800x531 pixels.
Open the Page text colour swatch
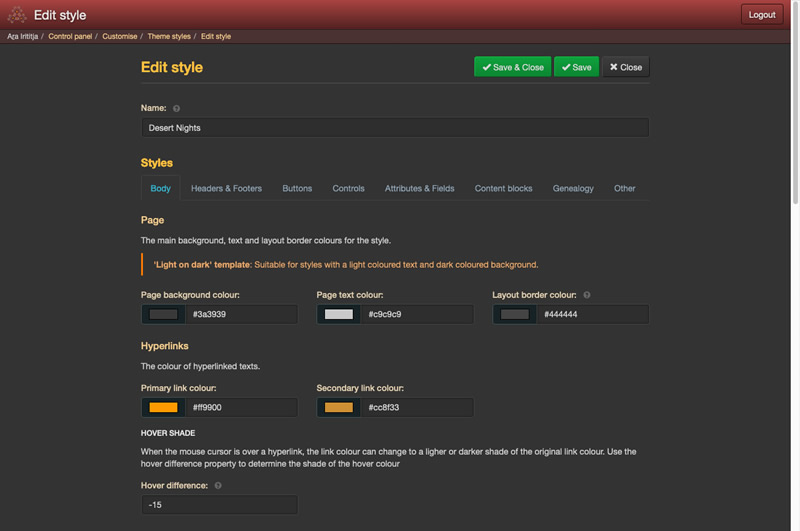(x=339, y=314)
